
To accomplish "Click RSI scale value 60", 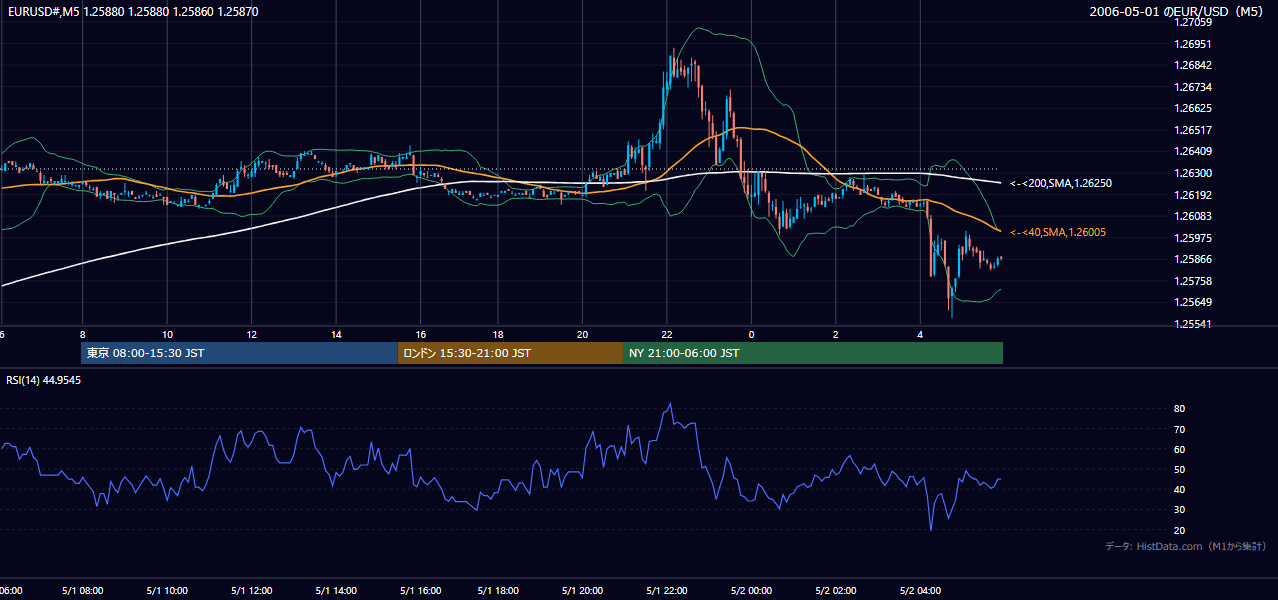I will 1179,449.
